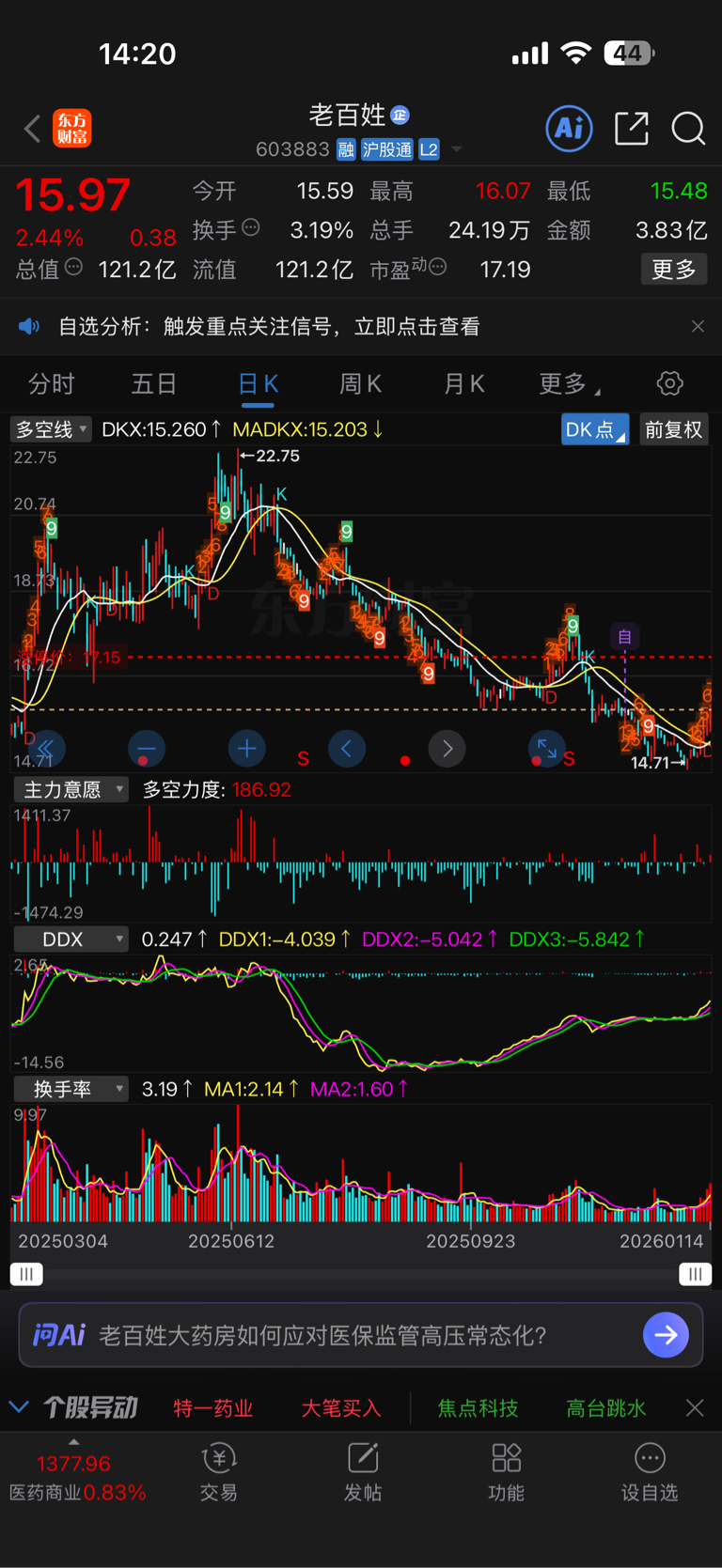Tap the 更多 button in the quote panel
722x1568 pixels.
pos(674,270)
